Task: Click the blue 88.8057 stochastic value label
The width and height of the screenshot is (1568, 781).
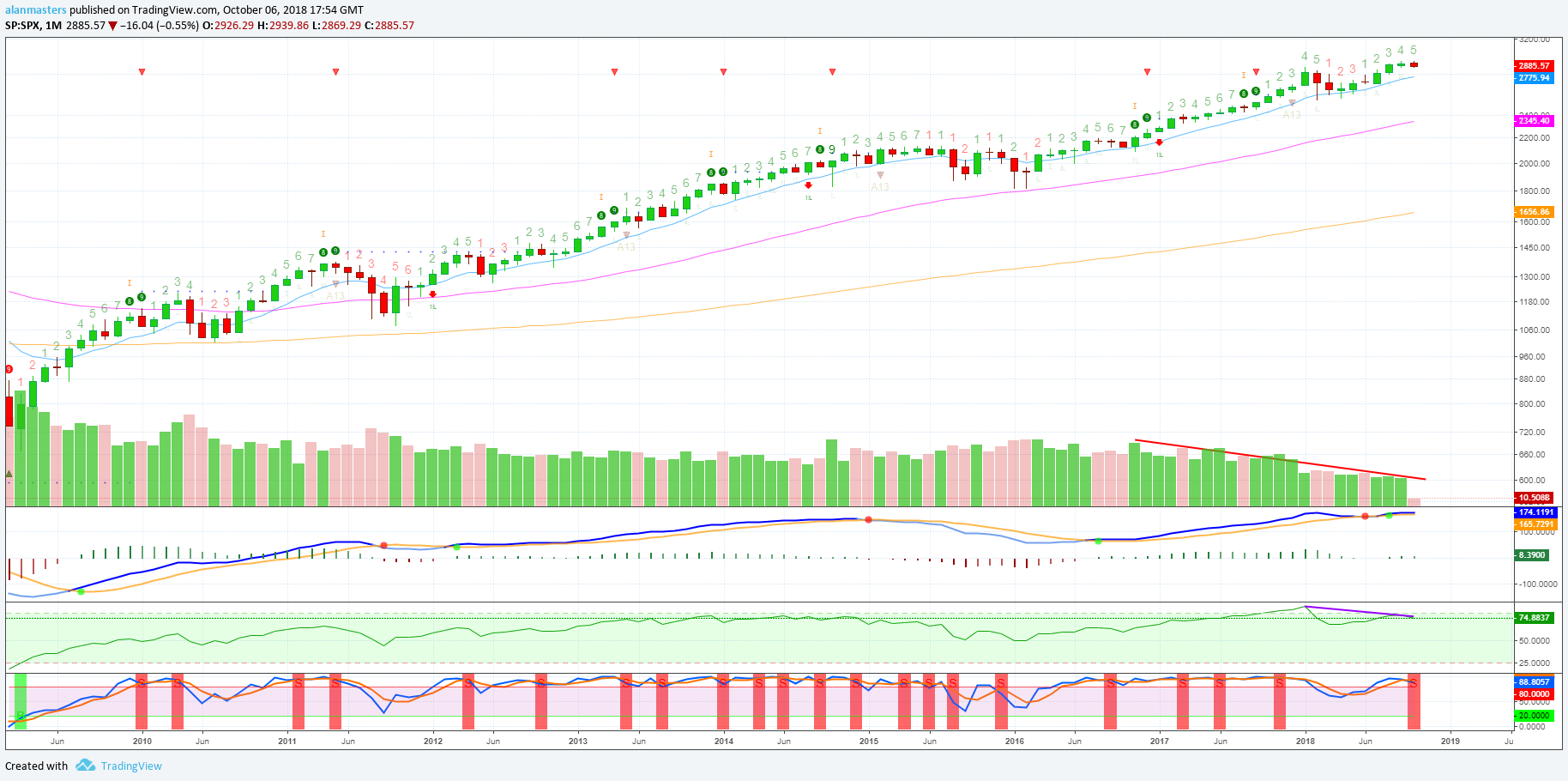Action: pyautogui.click(x=1534, y=682)
